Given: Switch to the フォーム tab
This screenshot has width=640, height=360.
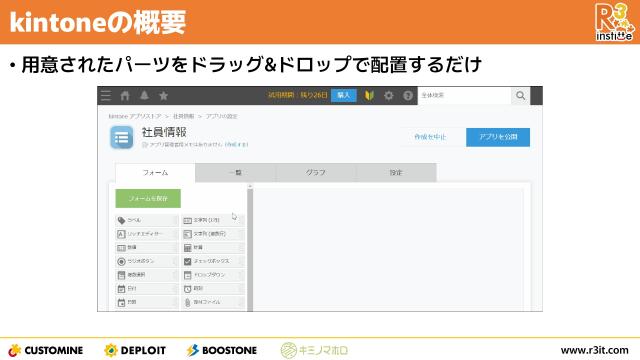Looking at the screenshot, I should click(155, 173).
